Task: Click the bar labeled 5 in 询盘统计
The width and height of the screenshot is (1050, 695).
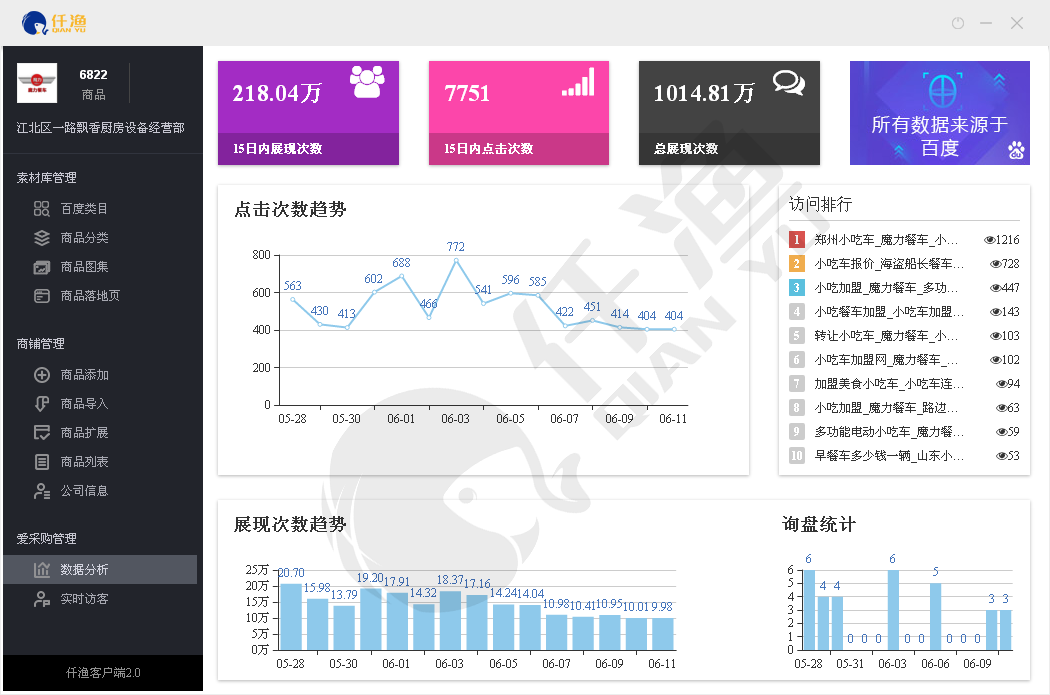Action: click(x=935, y=617)
